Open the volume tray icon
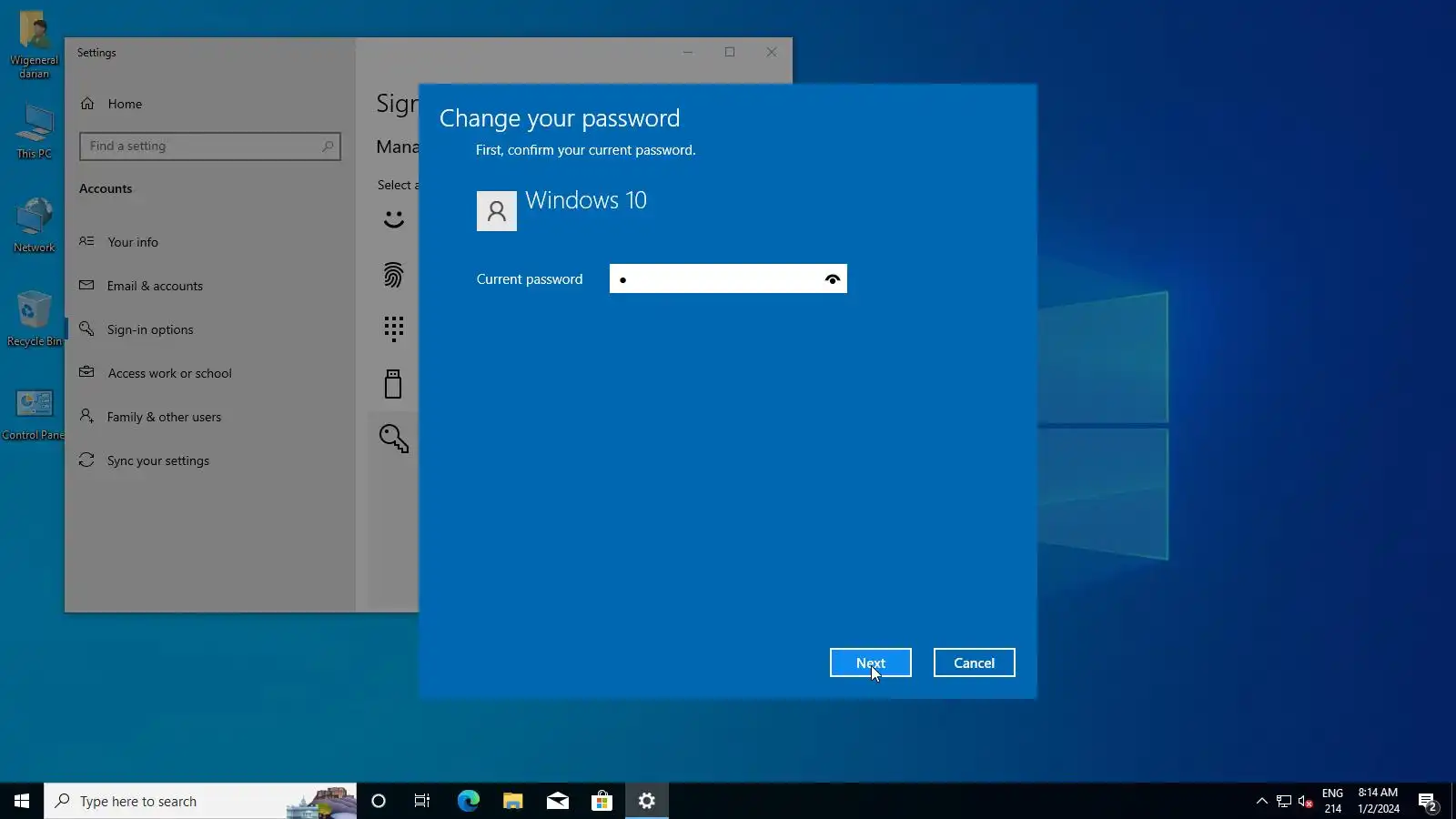 point(1306,801)
